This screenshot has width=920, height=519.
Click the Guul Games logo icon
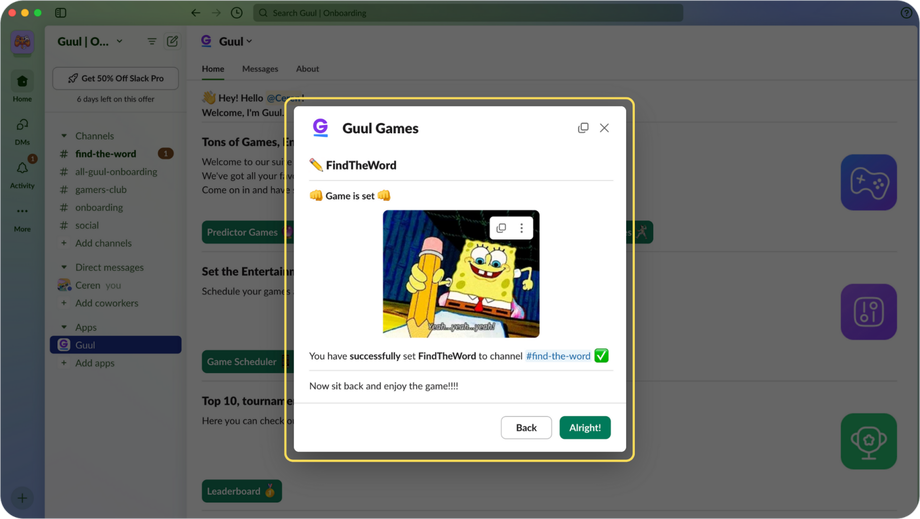(320, 127)
